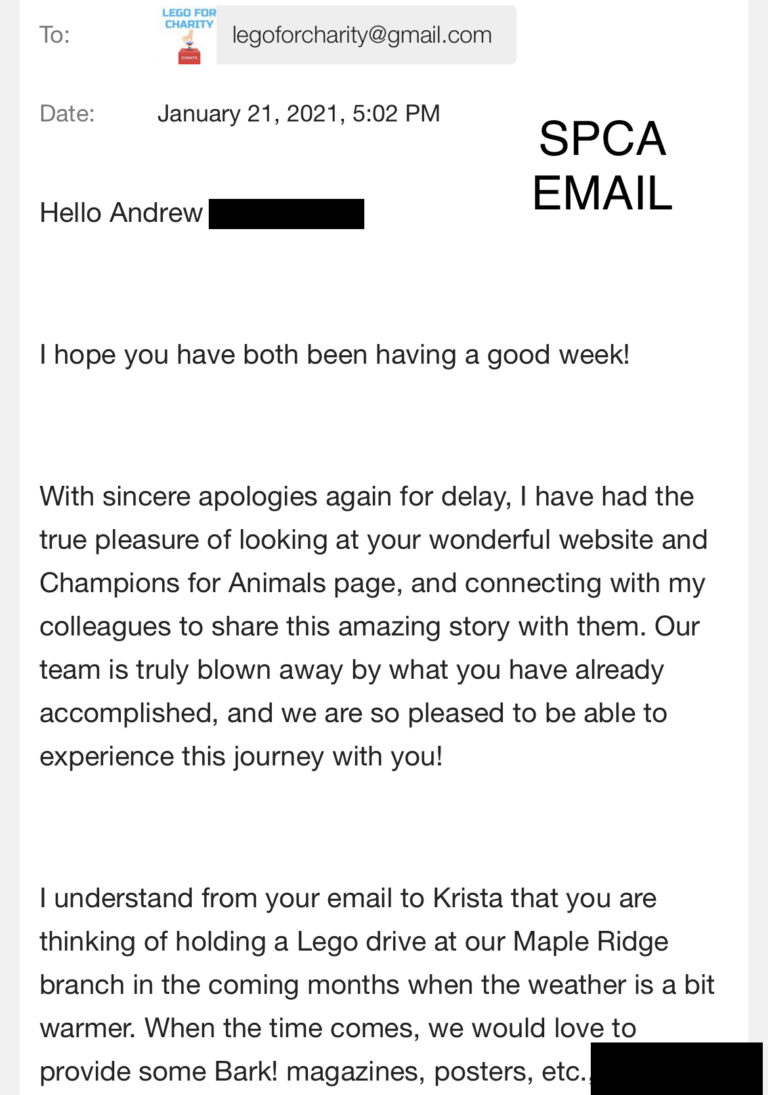
Task: Click the "branch in the coming months" line
Action: 377,985
